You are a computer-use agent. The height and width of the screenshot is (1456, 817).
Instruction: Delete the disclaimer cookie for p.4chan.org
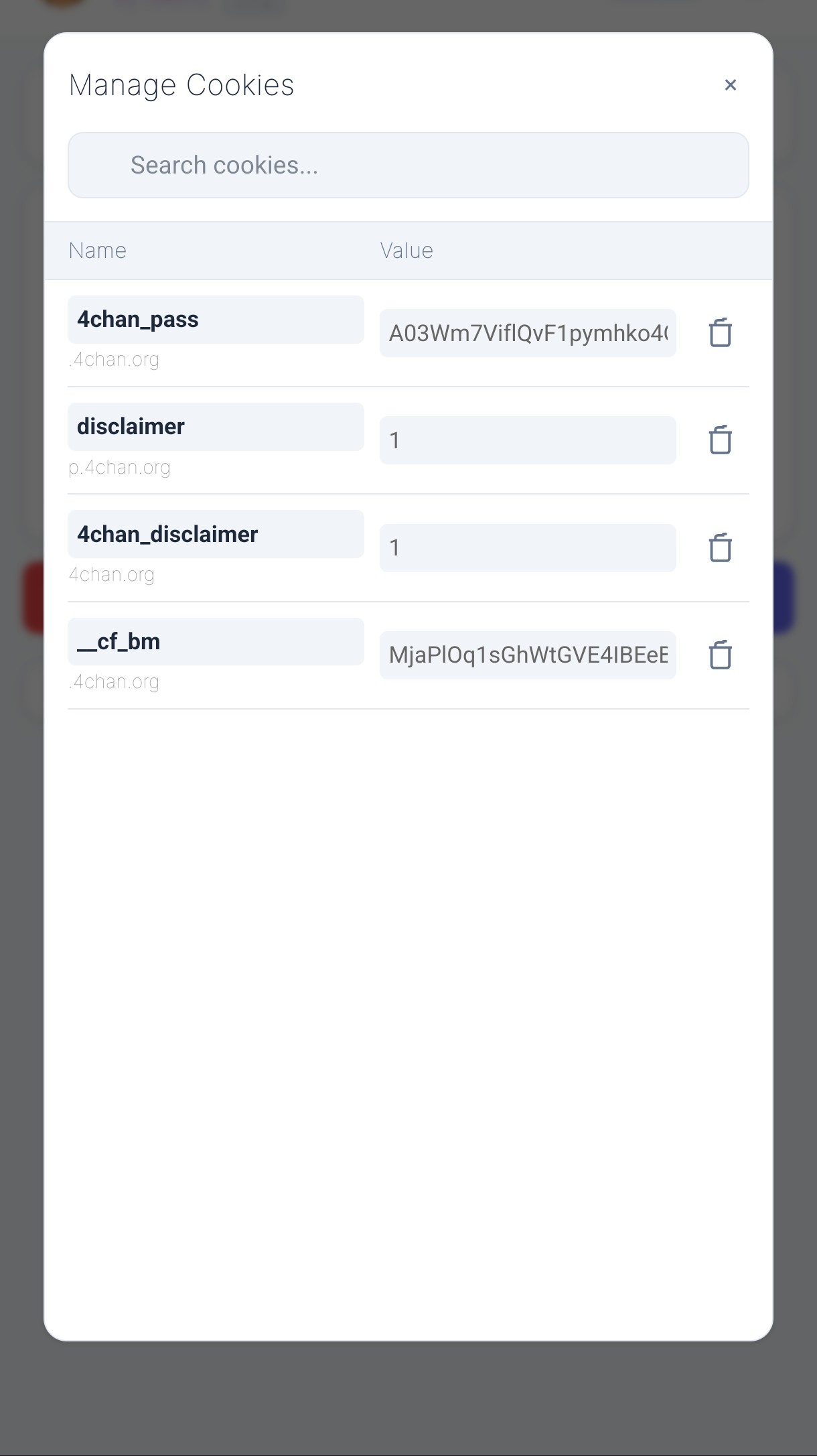(720, 440)
